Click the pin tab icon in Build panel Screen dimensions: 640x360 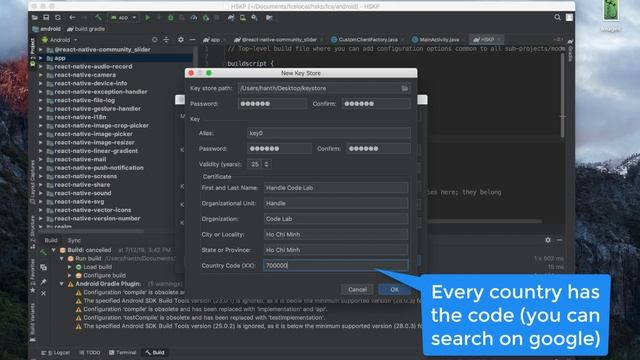[x=43, y=282]
